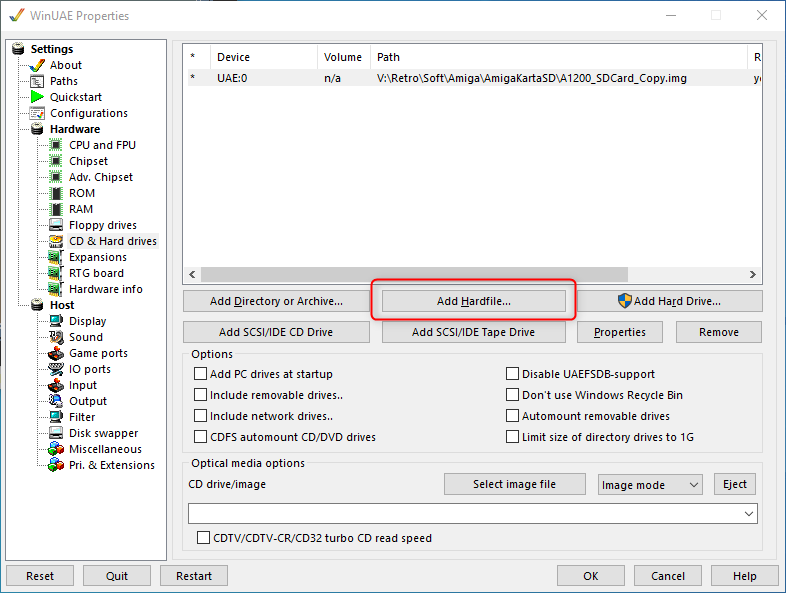
Task: Click the CD & Hard drives icon
Action: click(x=56, y=241)
